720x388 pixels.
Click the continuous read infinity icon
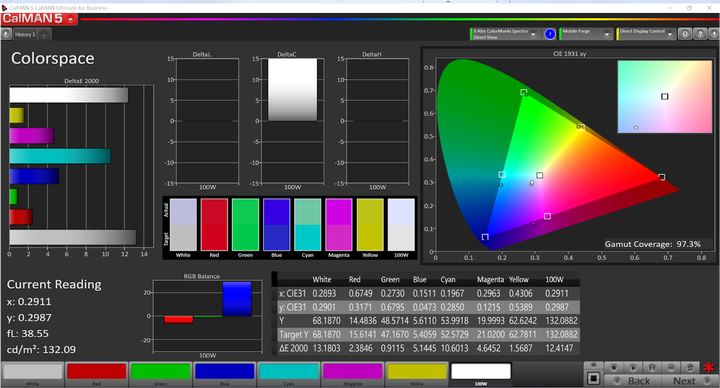click(671, 367)
